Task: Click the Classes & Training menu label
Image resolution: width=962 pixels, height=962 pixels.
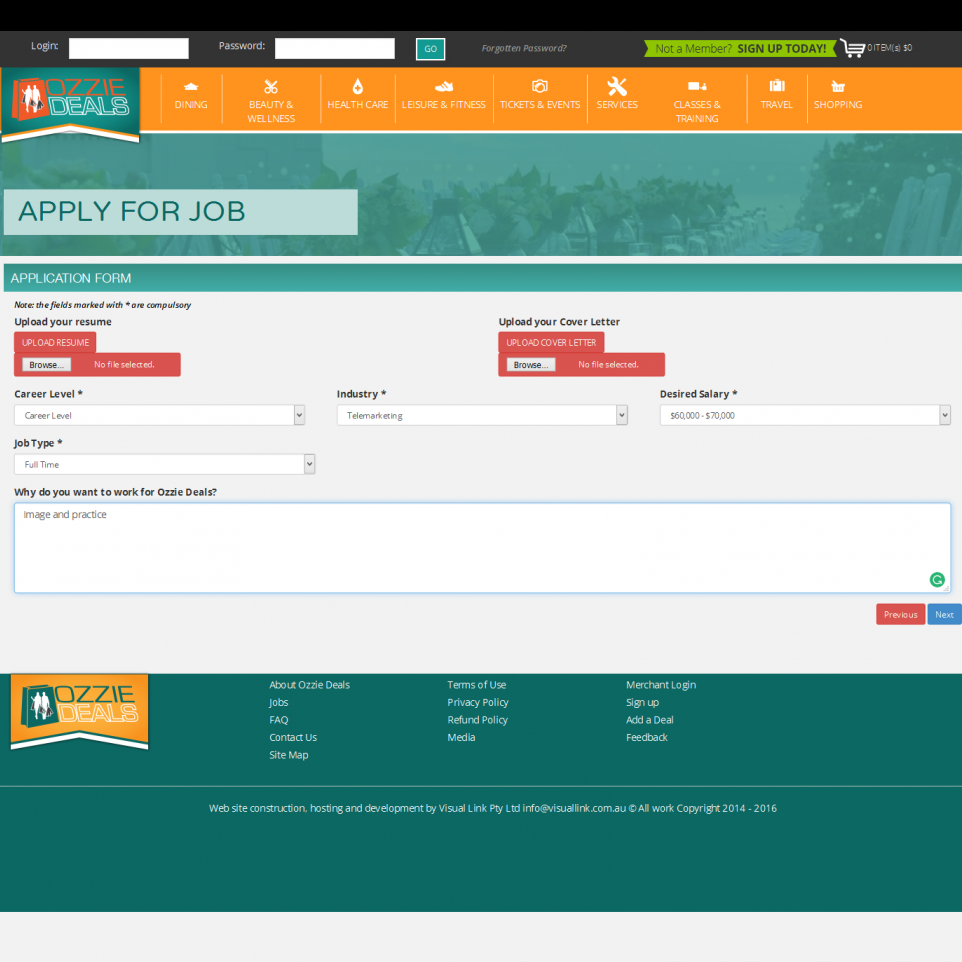Action: tap(697, 112)
